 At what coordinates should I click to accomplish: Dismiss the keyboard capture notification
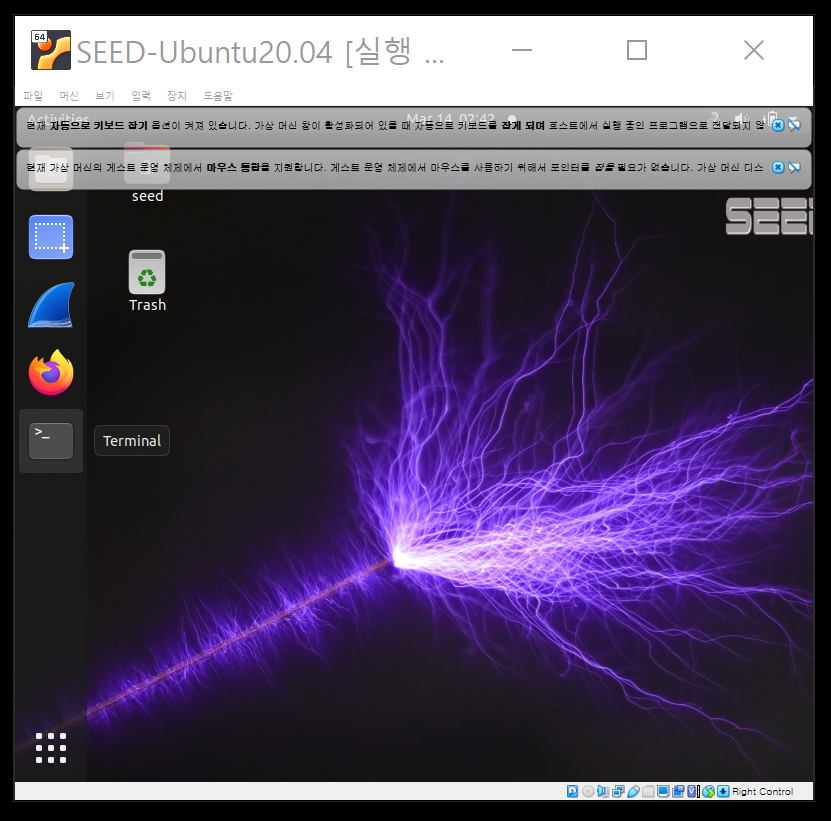tap(778, 125)
